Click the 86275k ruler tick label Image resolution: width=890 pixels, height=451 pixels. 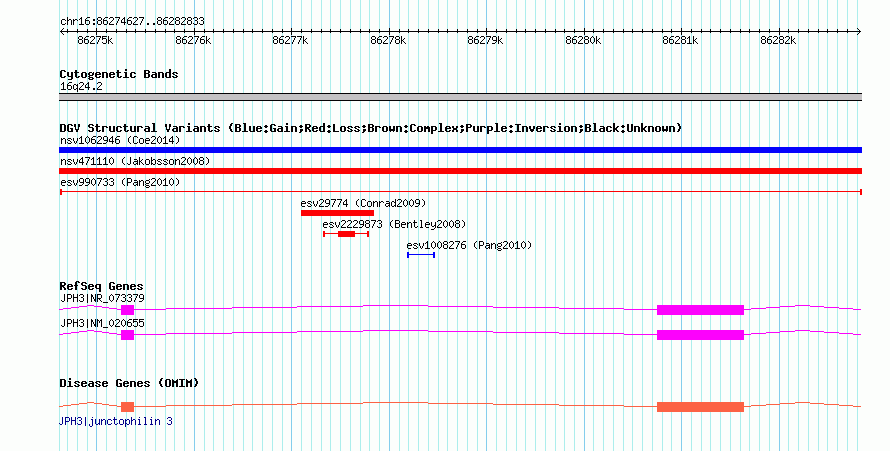[x=95, y=40]
